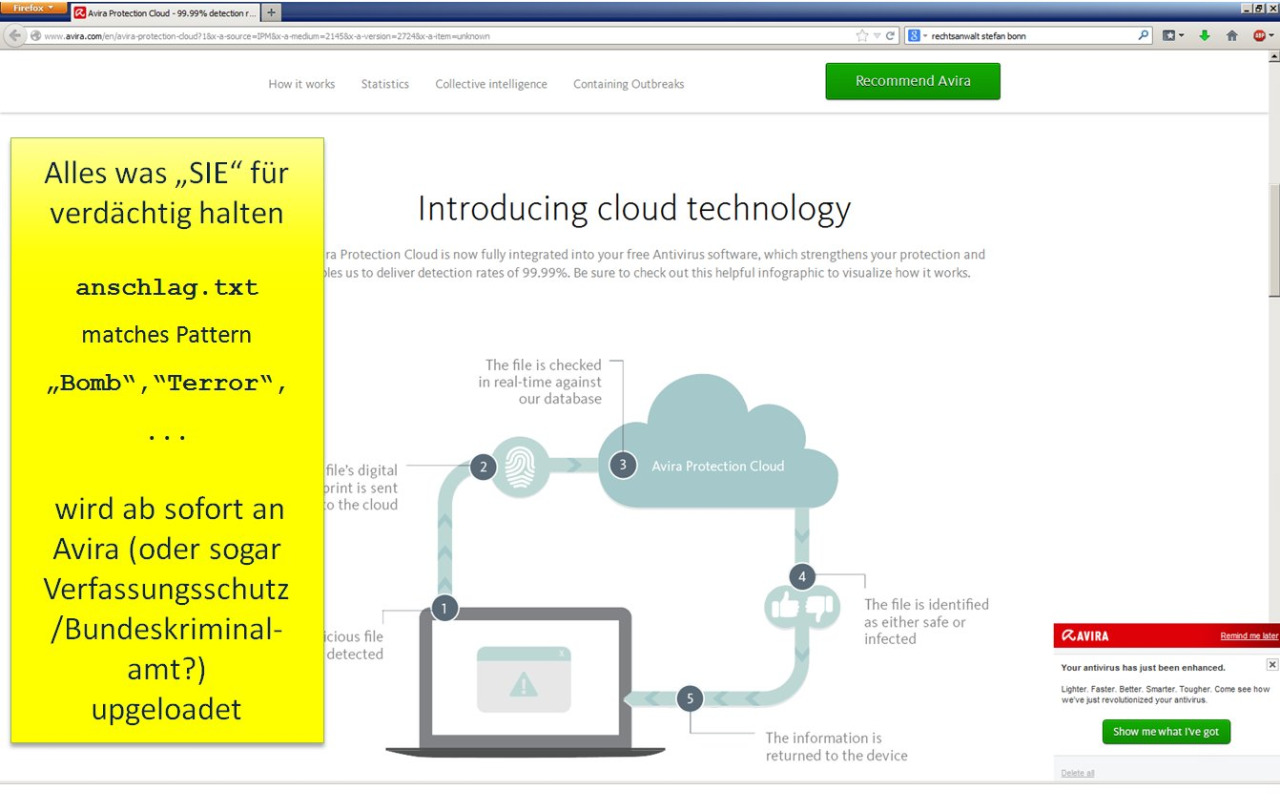Click the site identity globe icon
This screenshot has width=1280, height=811.
35,35
